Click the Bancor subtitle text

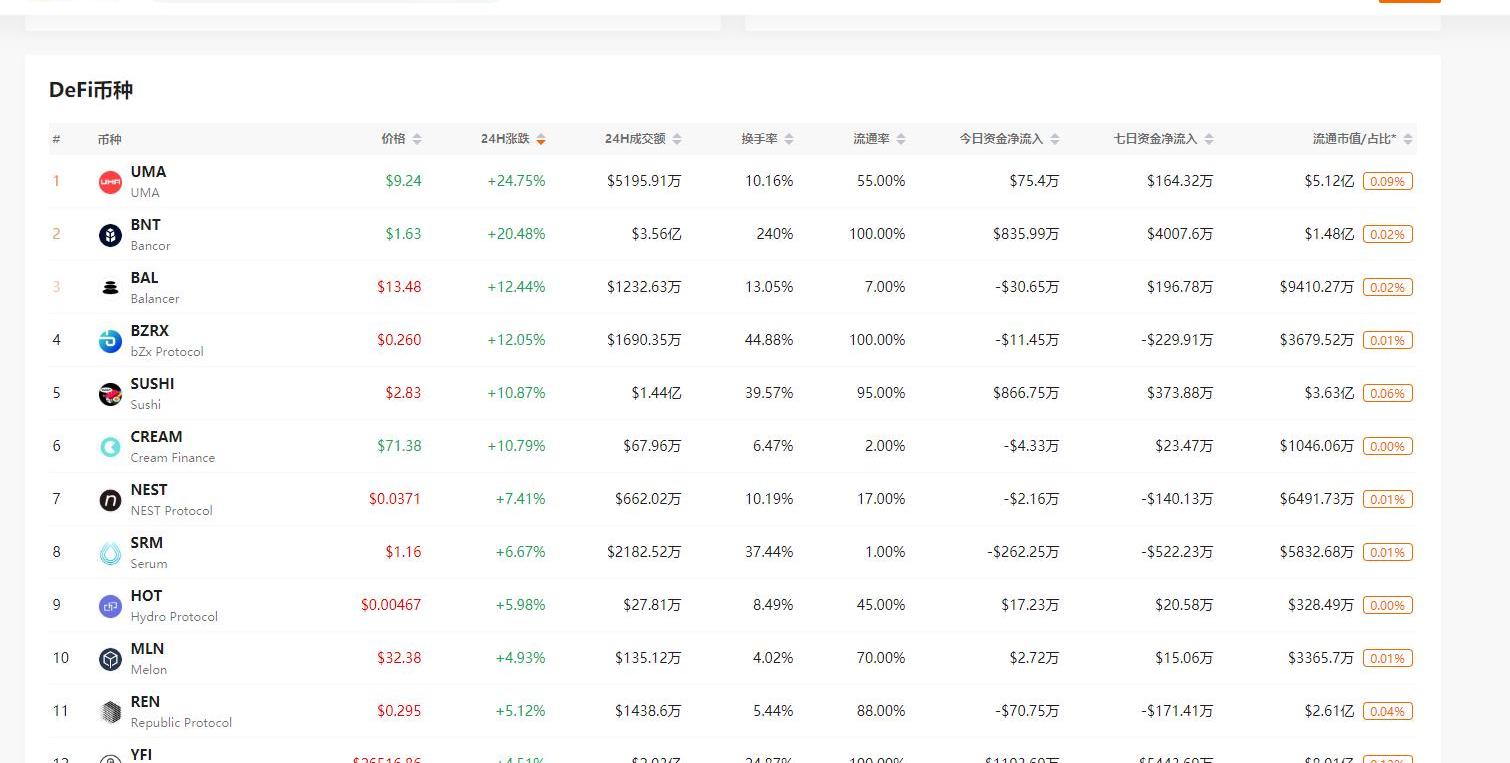(150, 246)
